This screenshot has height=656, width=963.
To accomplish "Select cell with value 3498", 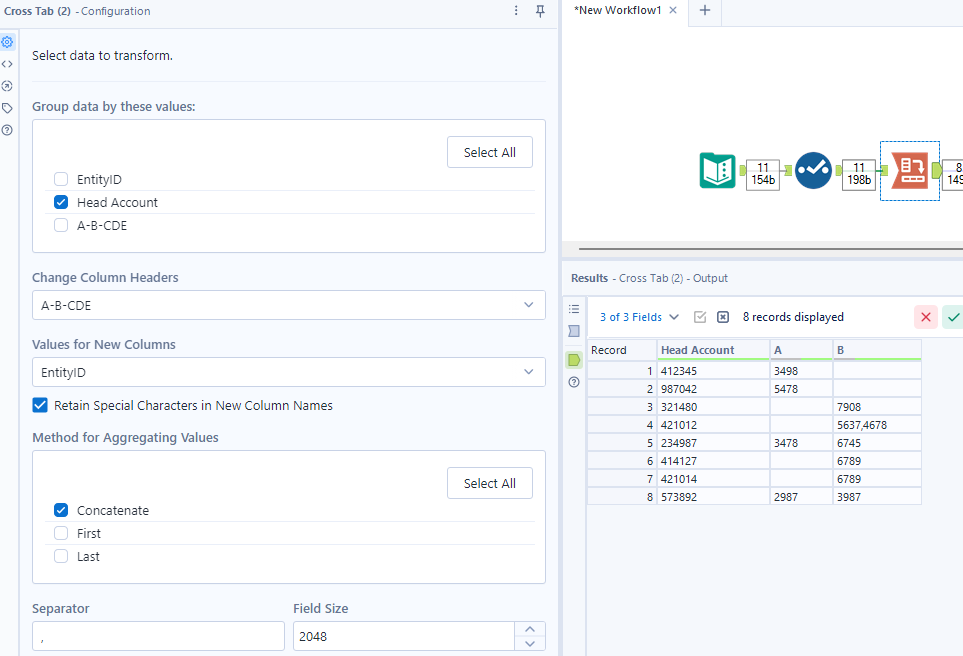I will [x=801, y=371].
